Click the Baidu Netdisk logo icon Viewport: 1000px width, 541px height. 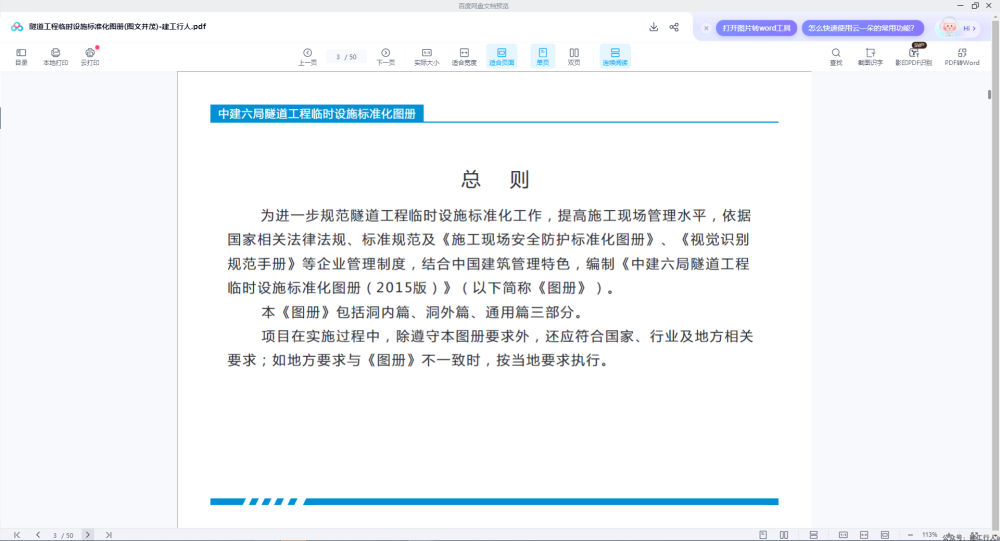click(x=17, y=27)
